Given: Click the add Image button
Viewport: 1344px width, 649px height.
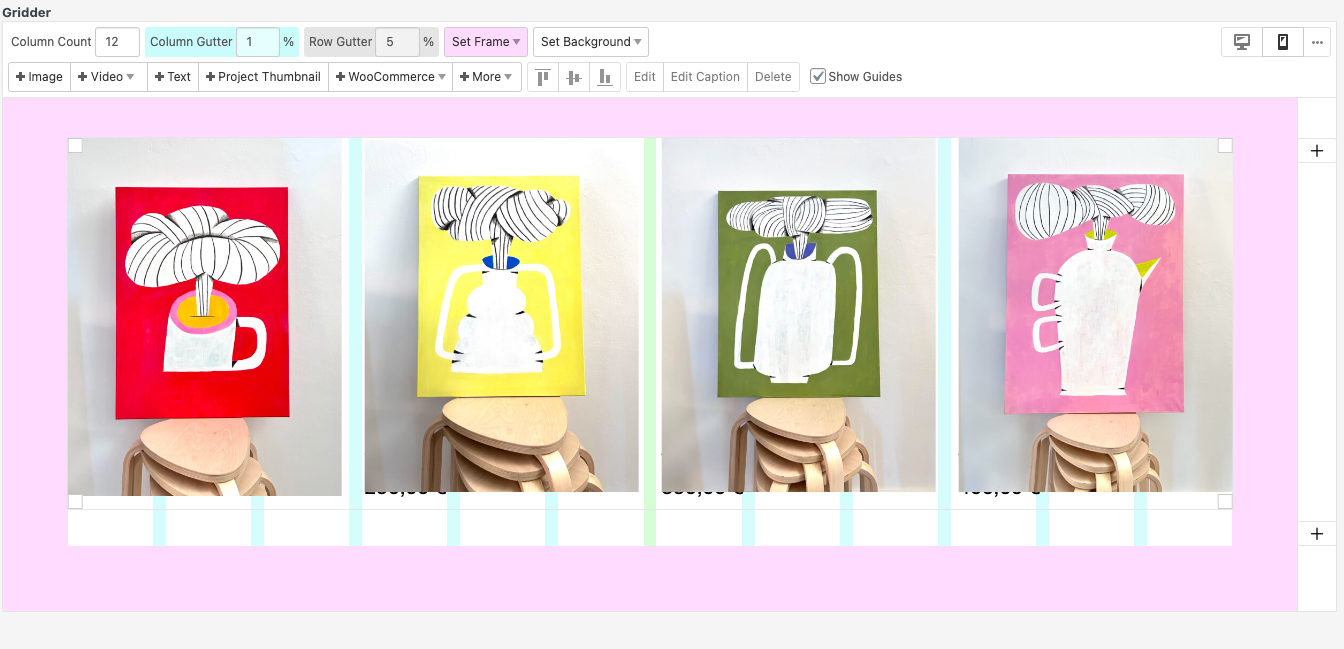Looking at the screenshot, I should pyautogui.click(x=39, y=77).
